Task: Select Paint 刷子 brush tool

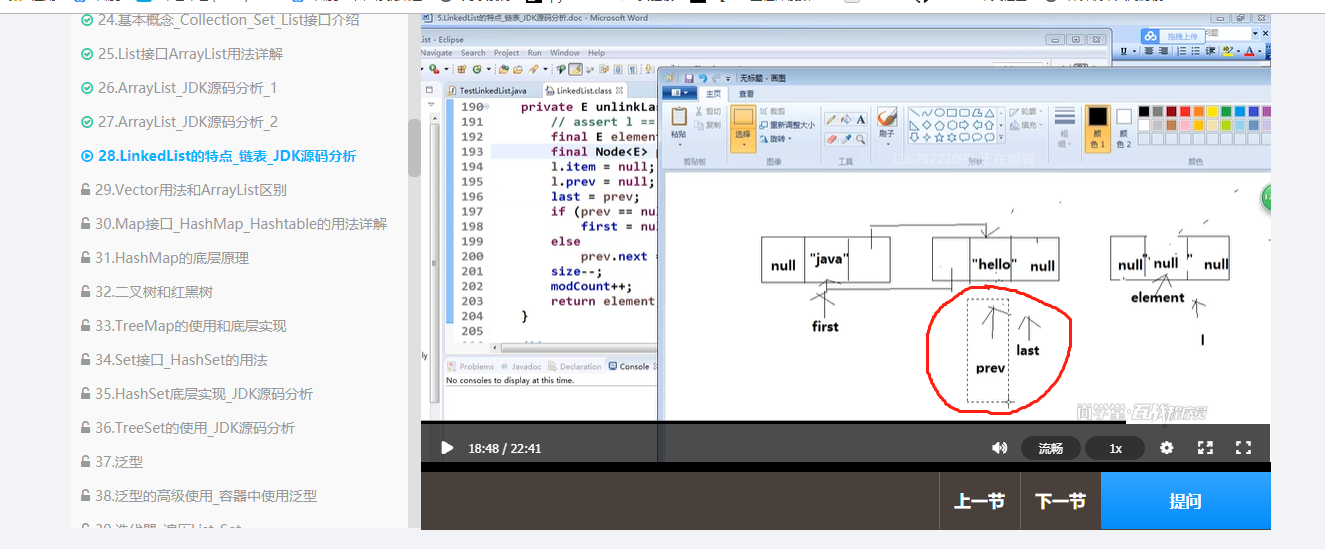Action: tap(886, 124)
